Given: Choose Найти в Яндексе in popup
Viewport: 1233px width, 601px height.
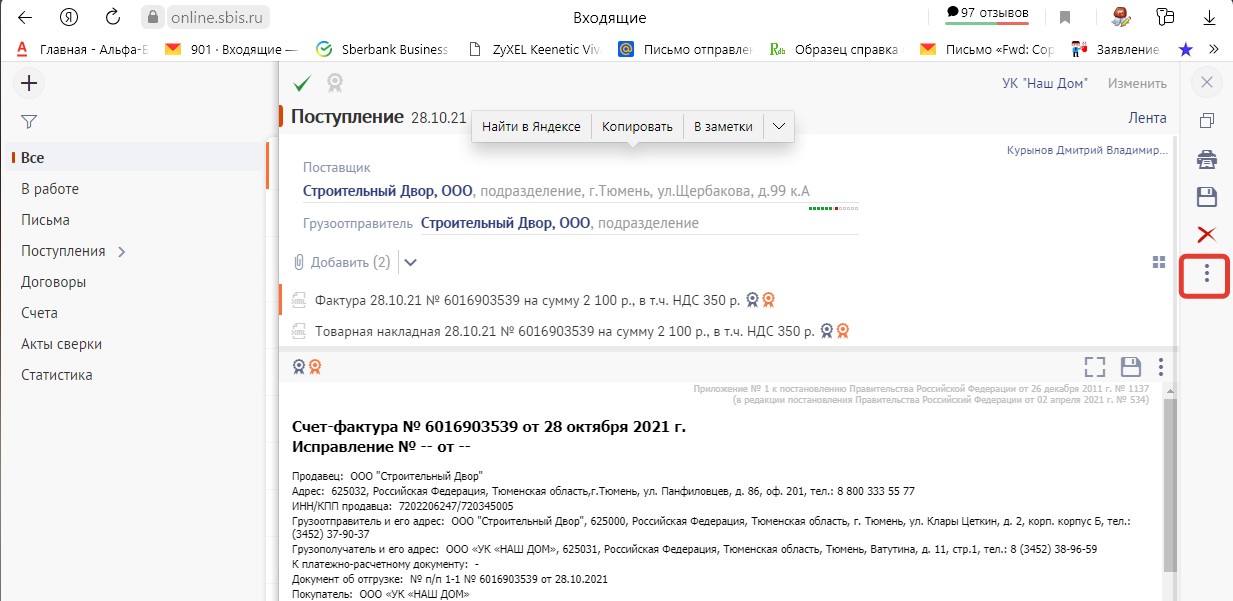Looking at the screenshot, I should pos(531,127).
